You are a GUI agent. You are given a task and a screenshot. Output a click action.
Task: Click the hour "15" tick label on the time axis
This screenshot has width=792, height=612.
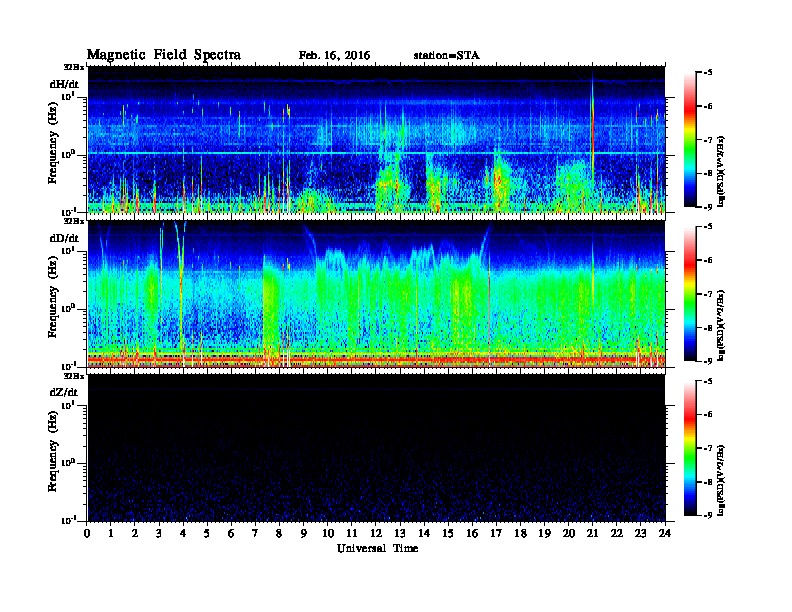point(448,533)
